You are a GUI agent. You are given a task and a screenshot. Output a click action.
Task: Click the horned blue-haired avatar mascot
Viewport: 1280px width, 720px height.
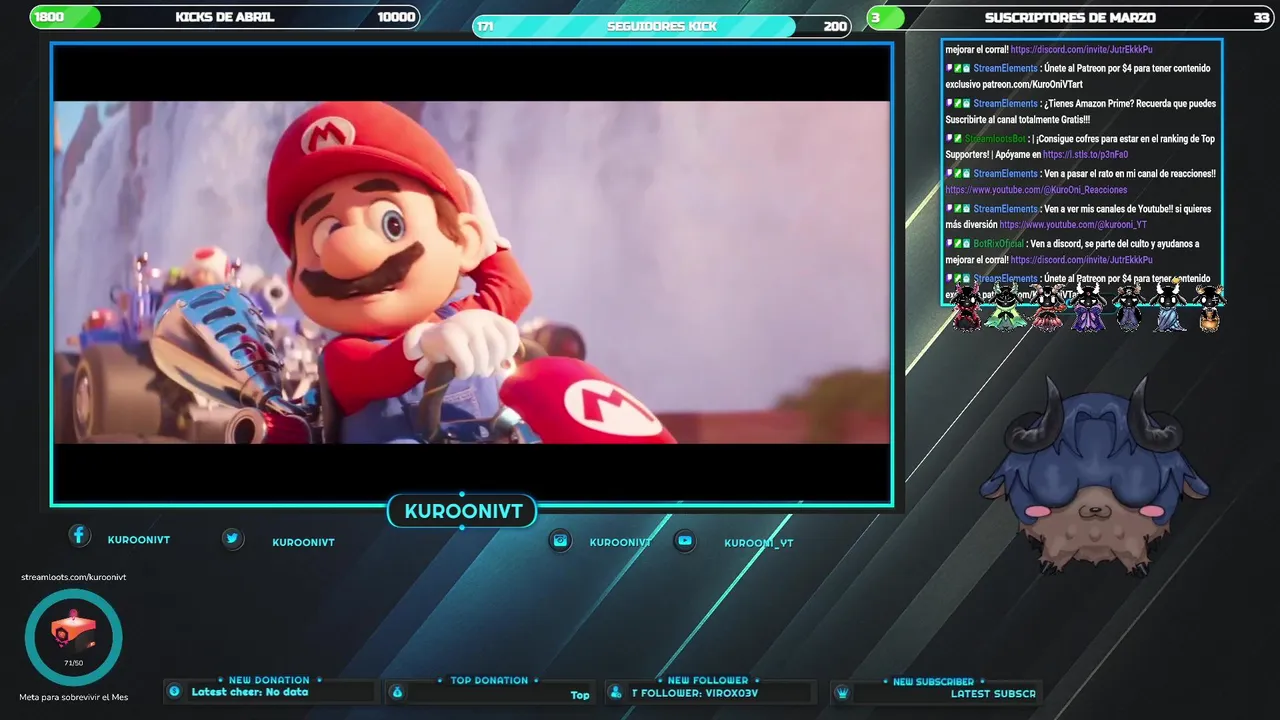click(x=1094, y=477)
